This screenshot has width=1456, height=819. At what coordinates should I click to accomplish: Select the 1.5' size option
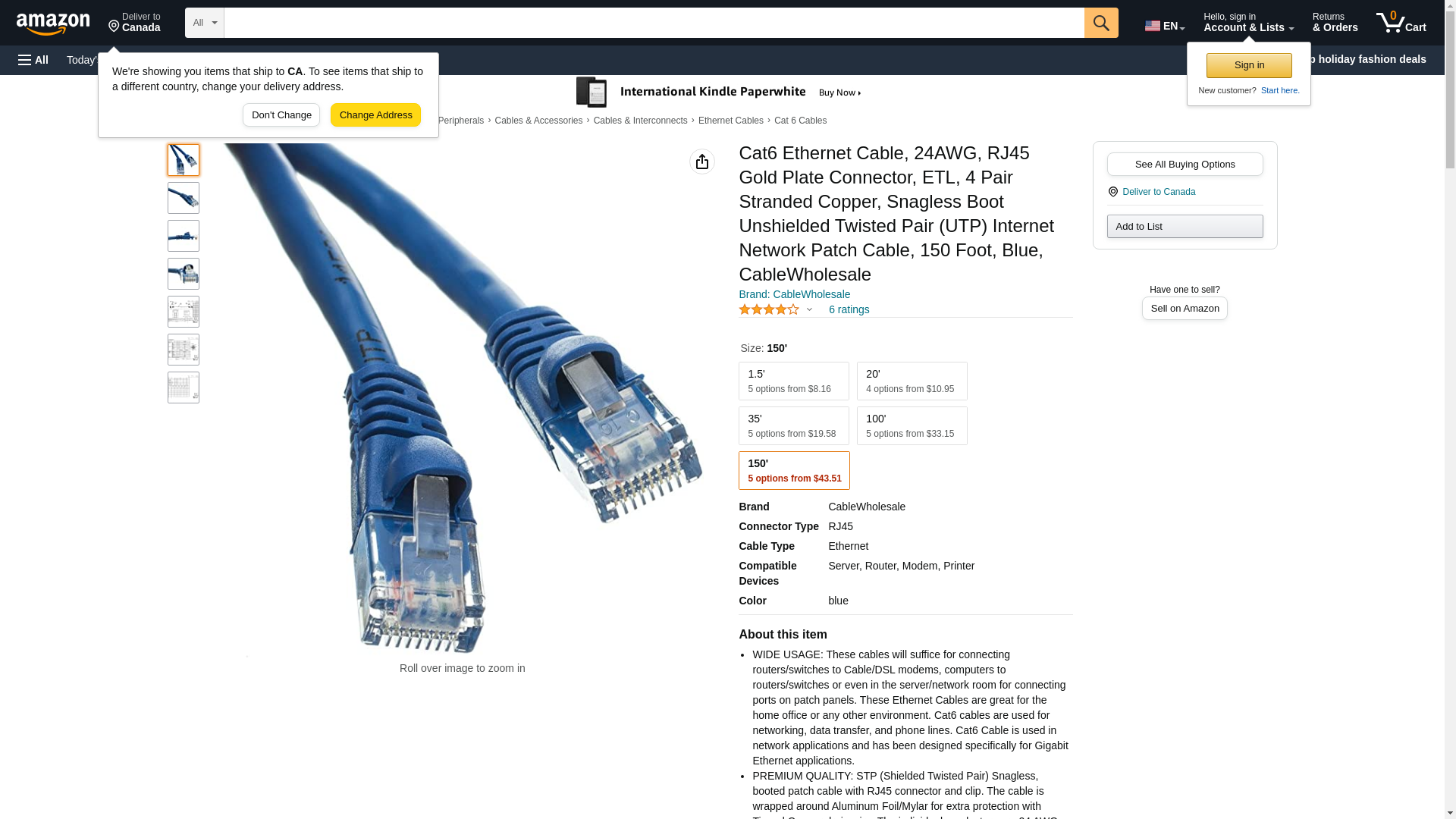[x=794, y=381]
